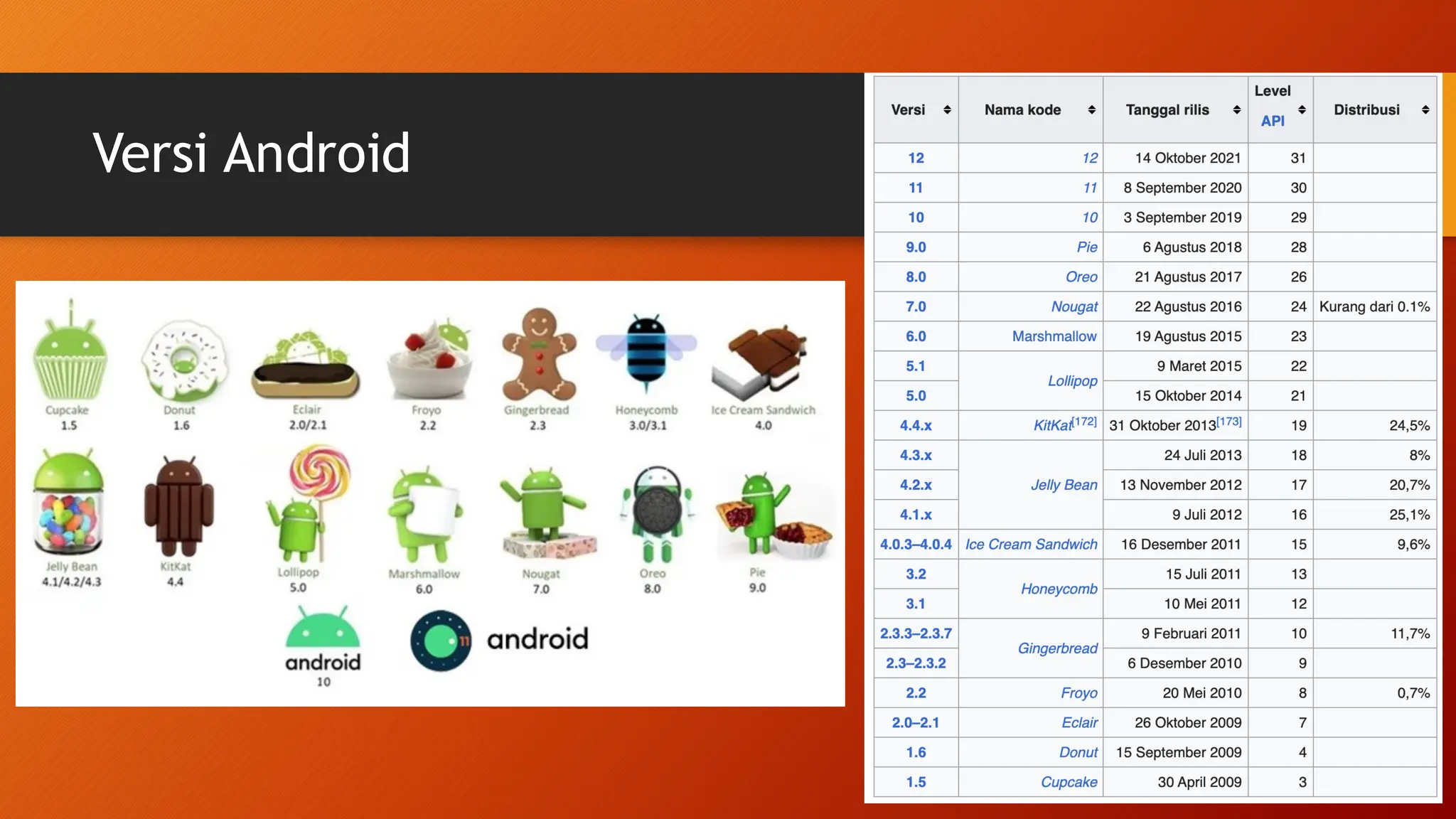1456x819 pixels.
Task: Click the 'android' wordmark beside the 11 logo
Action: pos(537,639)
